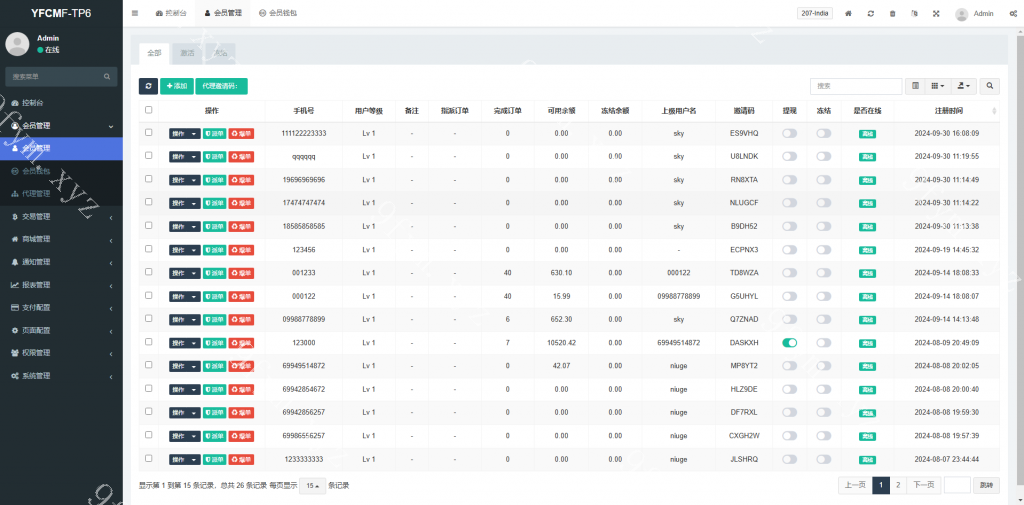Click the green shield button in row 111122223333
This screenshot has width=1024, height=505.
214,133
